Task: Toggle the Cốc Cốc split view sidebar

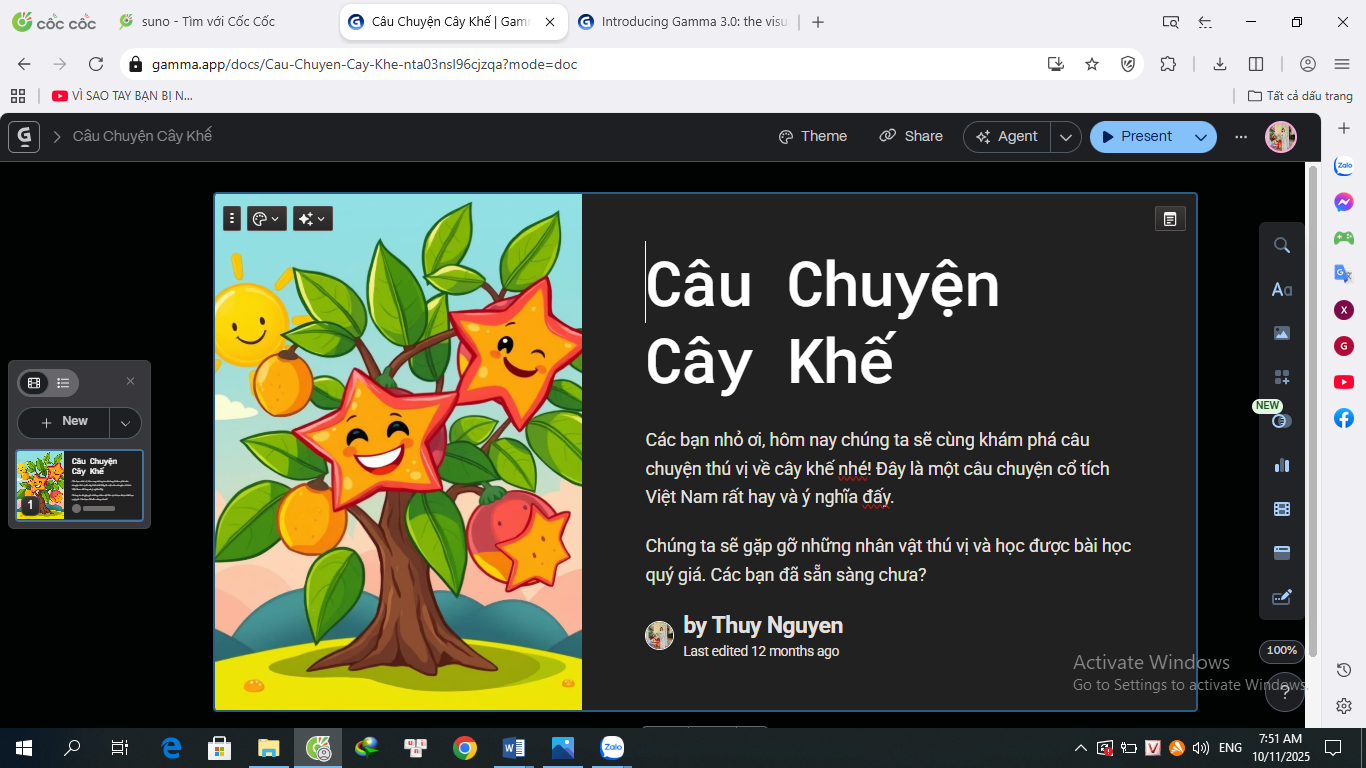Action: (x=1256, y=64)
